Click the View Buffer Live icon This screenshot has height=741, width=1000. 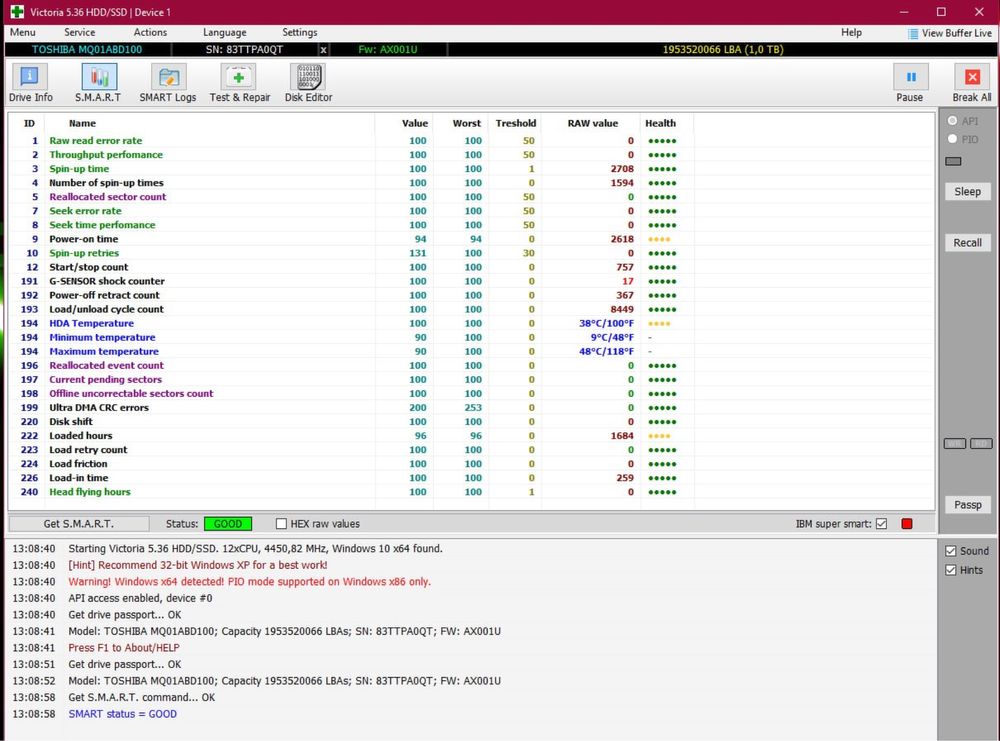913,33
